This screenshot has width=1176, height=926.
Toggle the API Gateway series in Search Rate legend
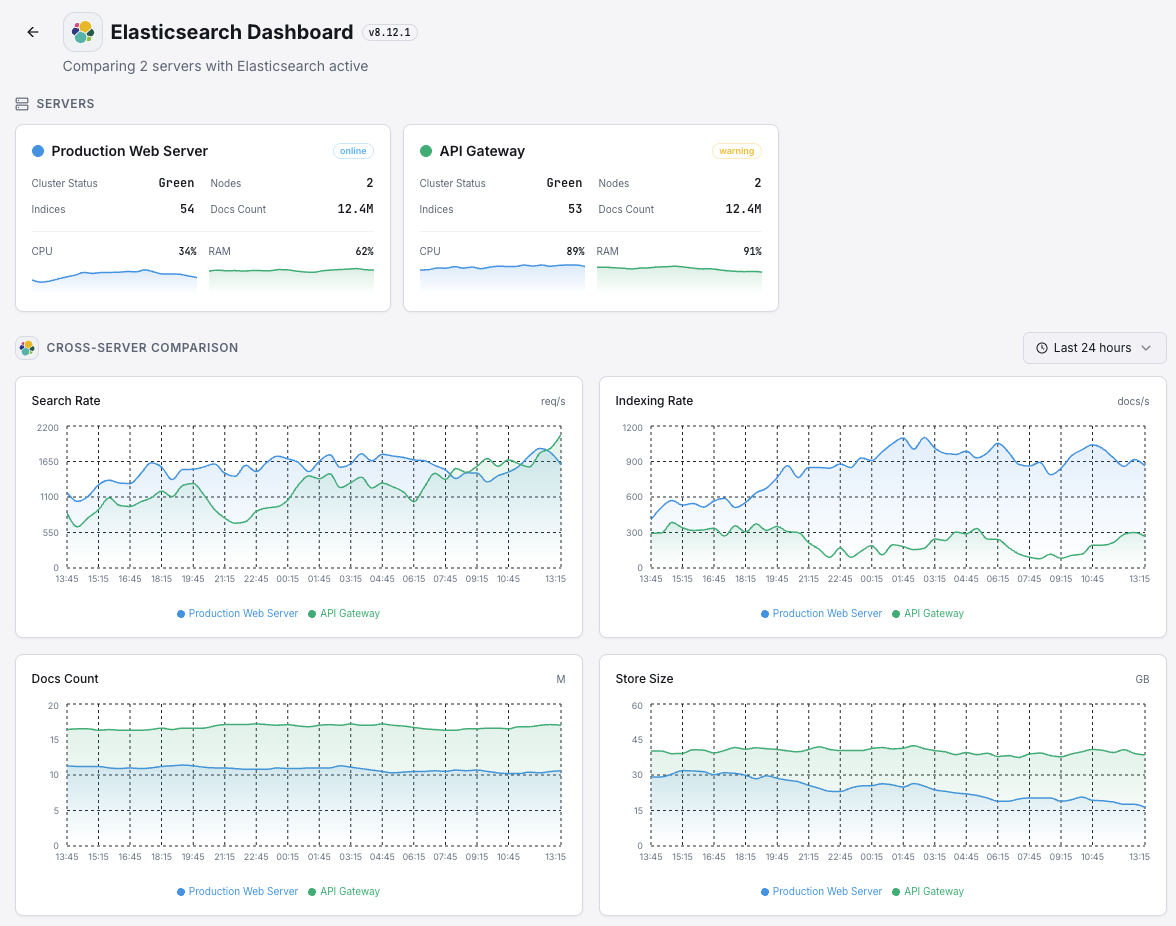pos(343,613)
